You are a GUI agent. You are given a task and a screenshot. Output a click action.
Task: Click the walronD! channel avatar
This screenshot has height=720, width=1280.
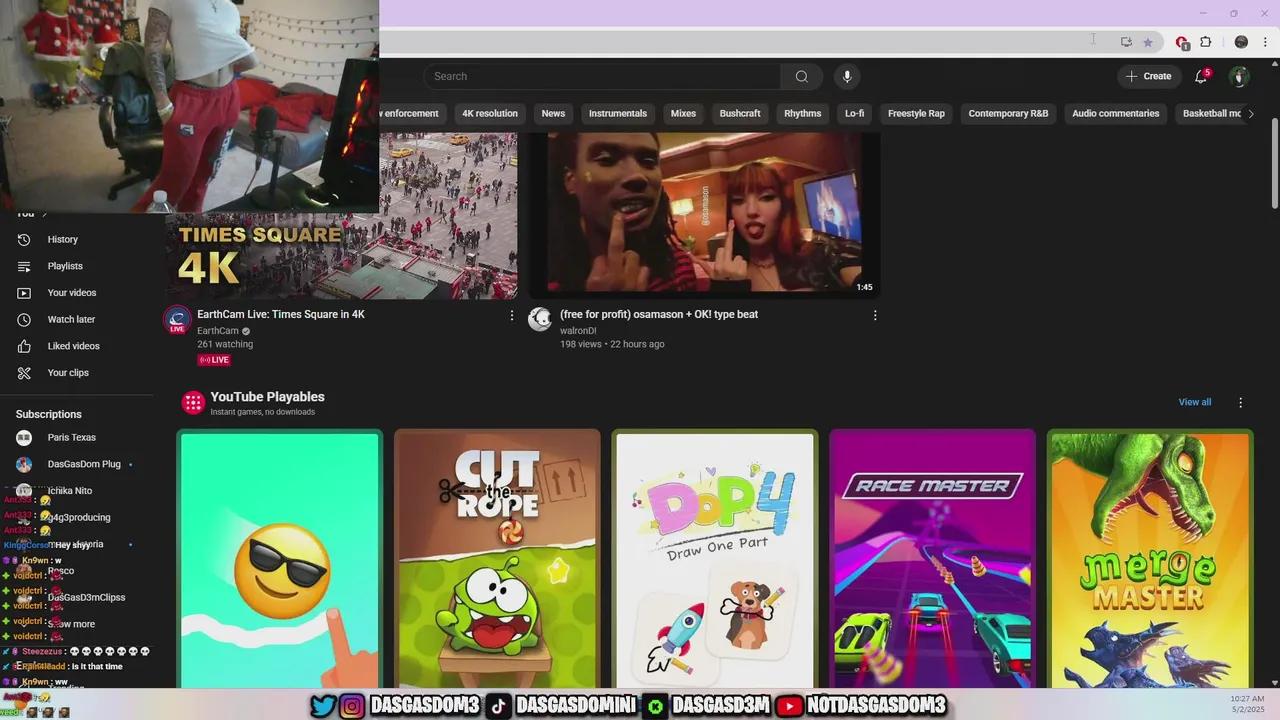point(540,319)
